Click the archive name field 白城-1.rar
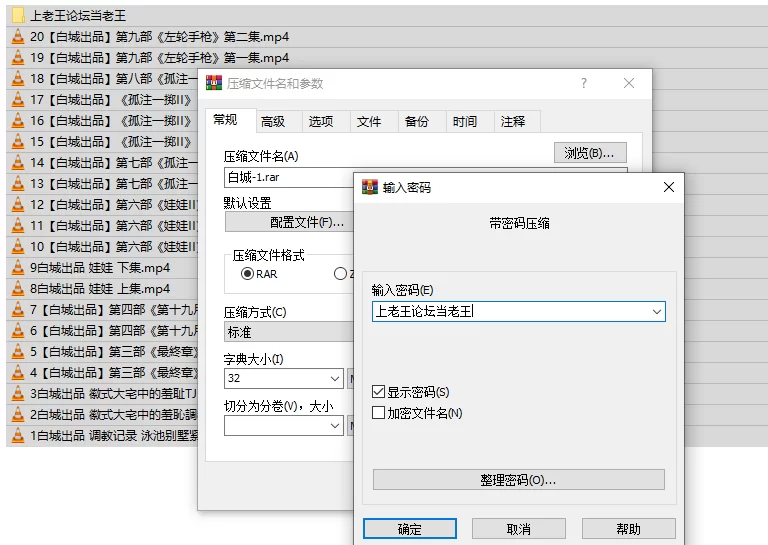Screen dimensions: 768x545 tap(288, 177)
